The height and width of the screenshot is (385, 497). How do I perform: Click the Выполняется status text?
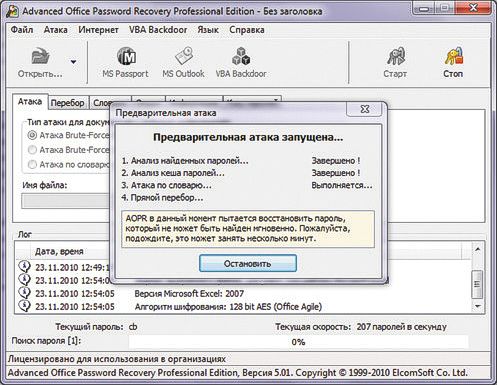tap(342, 185)
